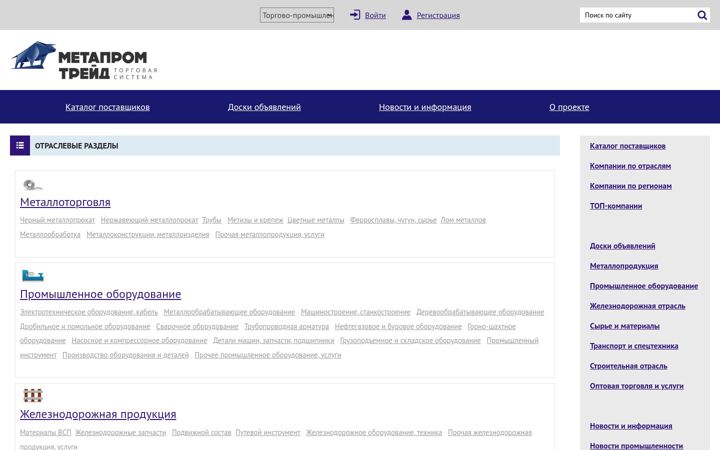Open sidebar Железнодорожная отрасль link
Screen dimensions: 720x450
(x=637, y=306)
